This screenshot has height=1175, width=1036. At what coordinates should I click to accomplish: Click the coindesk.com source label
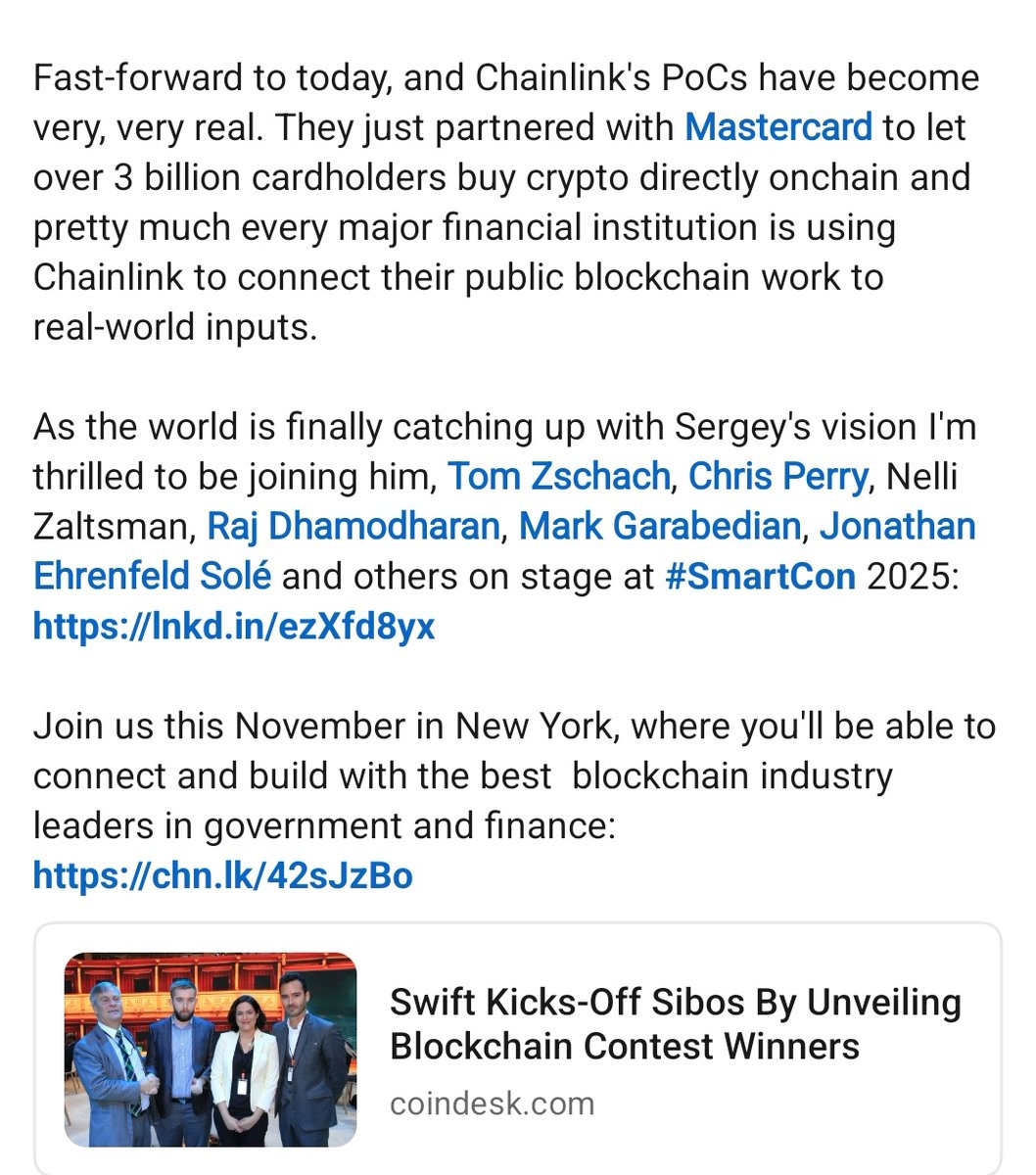[x=492, y=1104]
